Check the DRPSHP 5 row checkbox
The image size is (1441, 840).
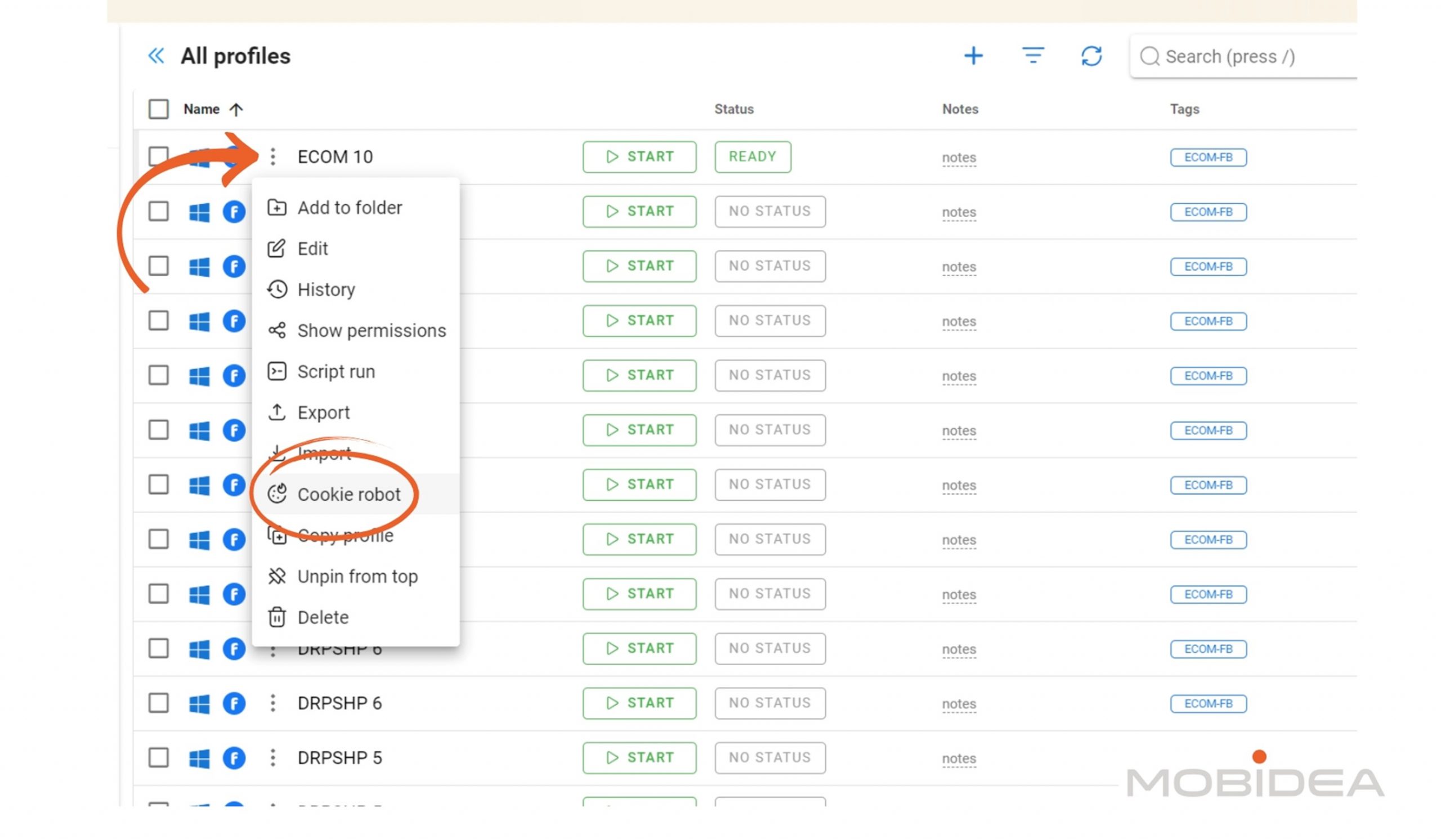click(158, 758)
